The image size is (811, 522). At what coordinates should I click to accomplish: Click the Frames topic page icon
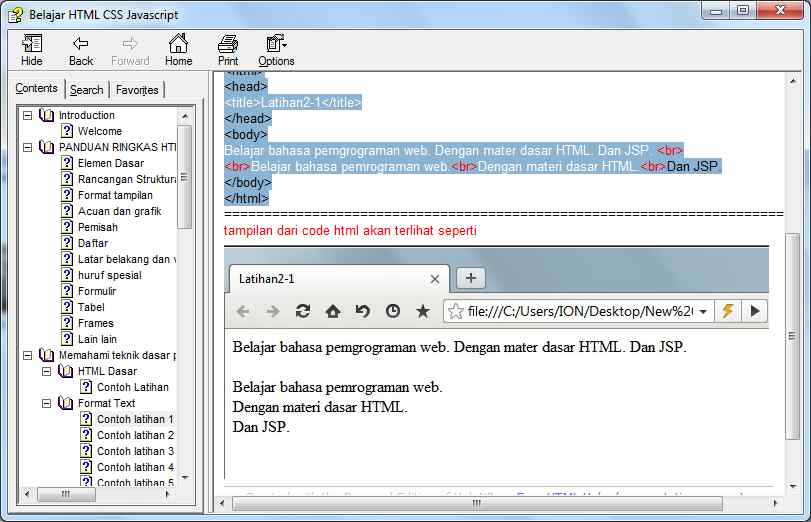[67, 323]
